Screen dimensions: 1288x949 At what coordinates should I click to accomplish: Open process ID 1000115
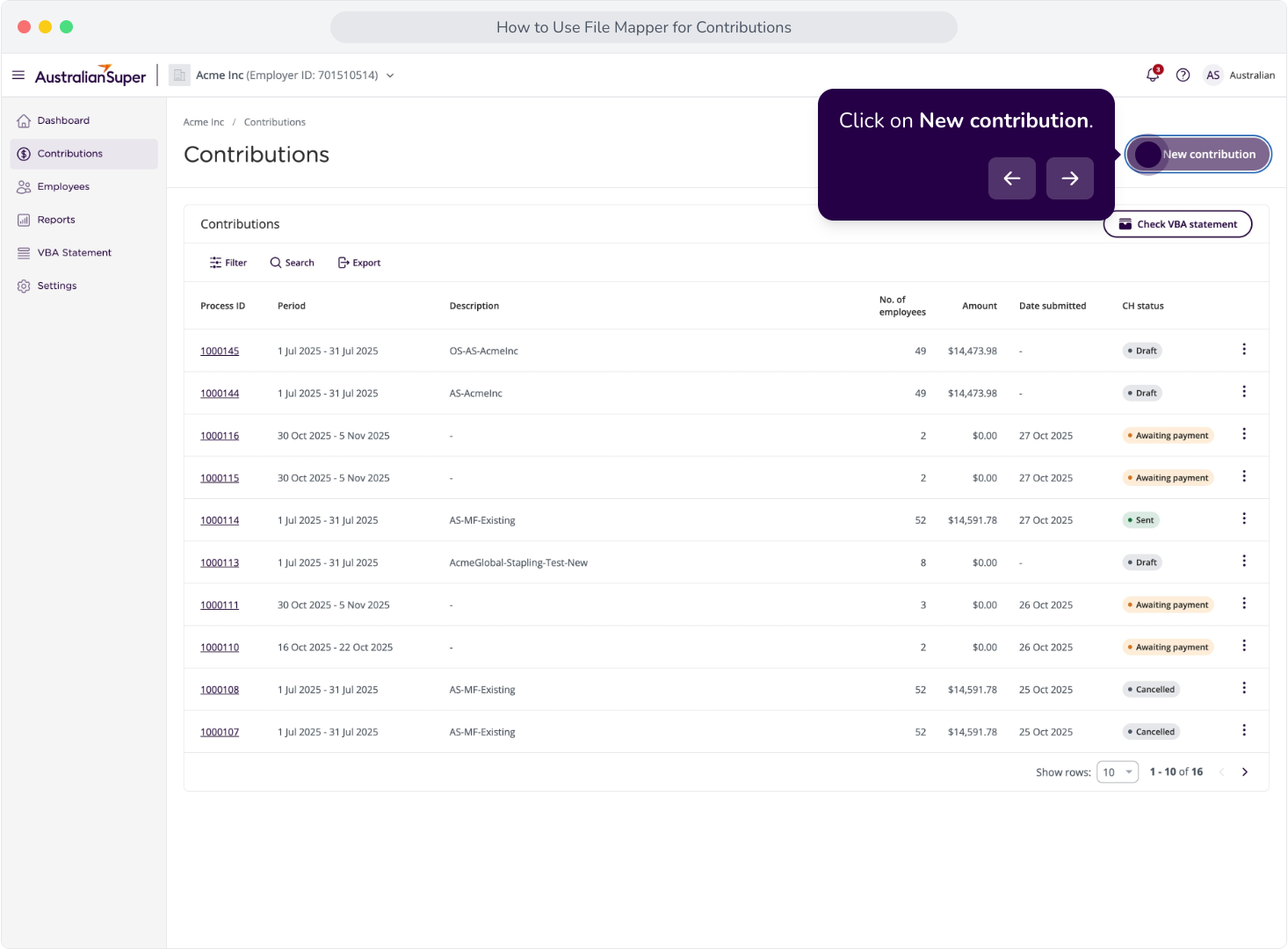(220, 478)
